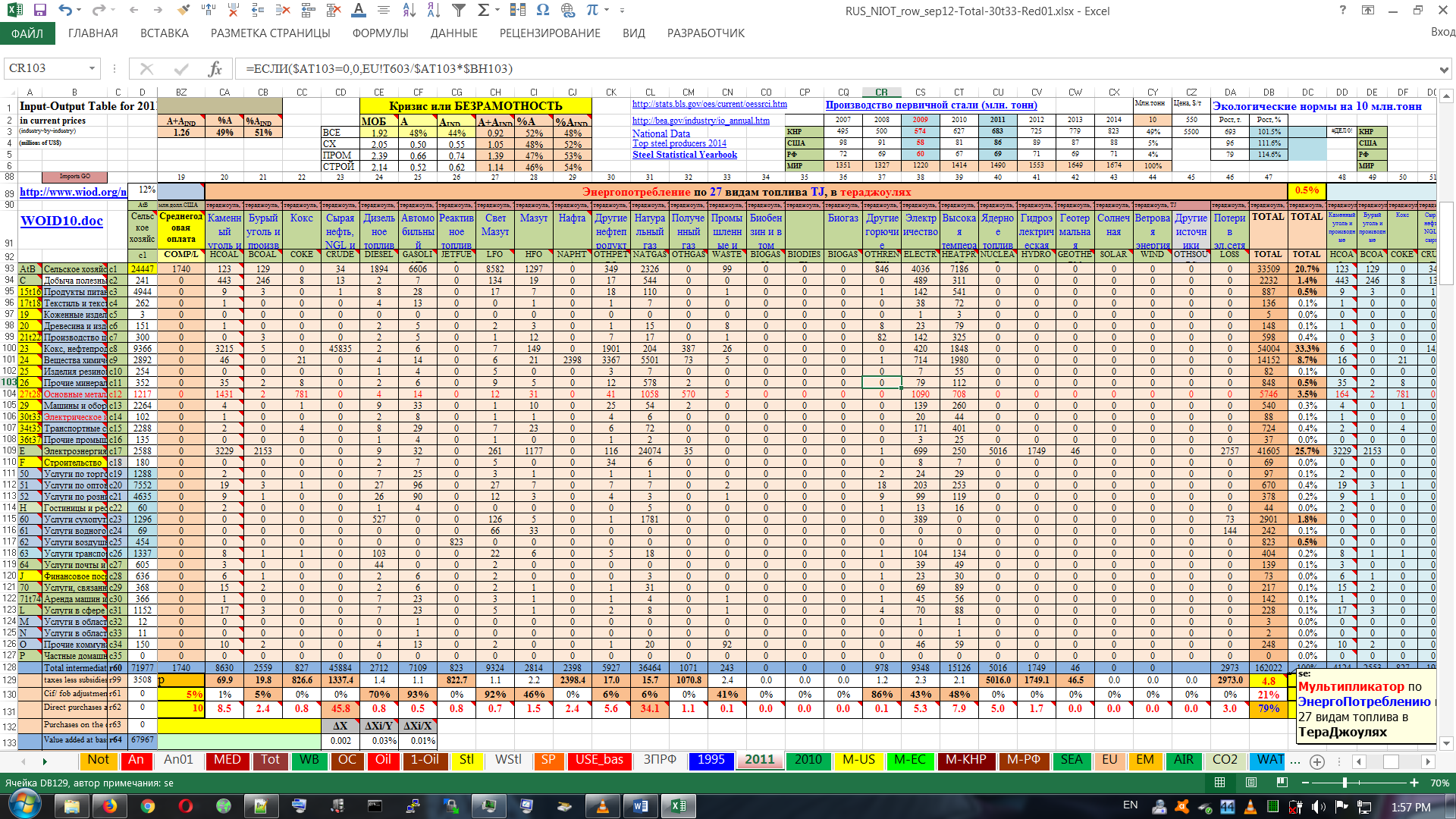The height and width of the screenshot is (819, 1456).
Task: Open the Name Box dropdown arrow
Action: click(93, 69)
